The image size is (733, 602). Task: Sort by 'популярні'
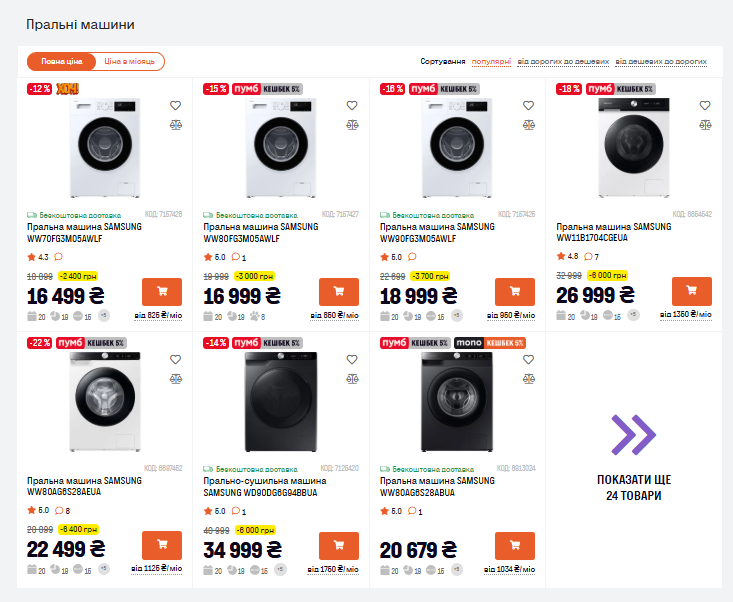491,62
